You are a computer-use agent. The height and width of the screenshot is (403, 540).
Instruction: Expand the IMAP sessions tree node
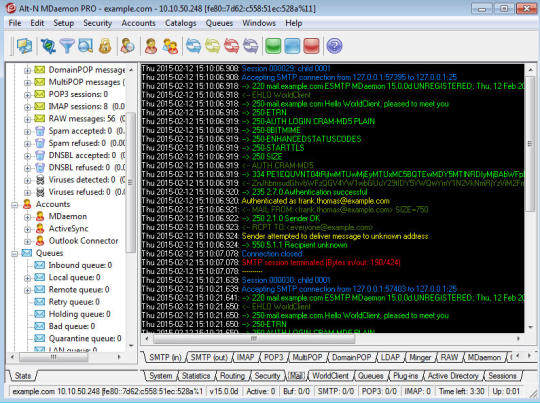(27, 107)
